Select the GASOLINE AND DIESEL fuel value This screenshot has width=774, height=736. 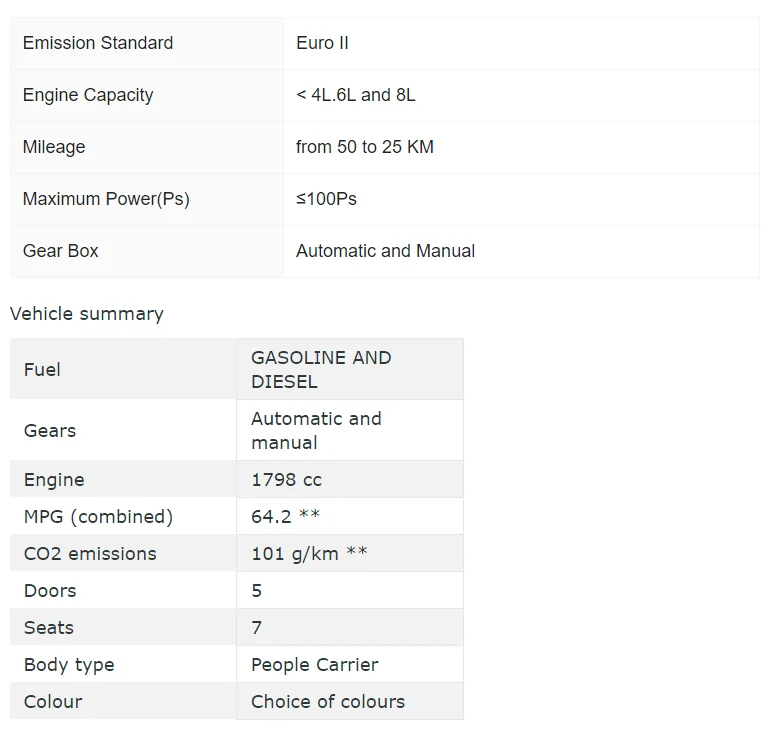321,369
